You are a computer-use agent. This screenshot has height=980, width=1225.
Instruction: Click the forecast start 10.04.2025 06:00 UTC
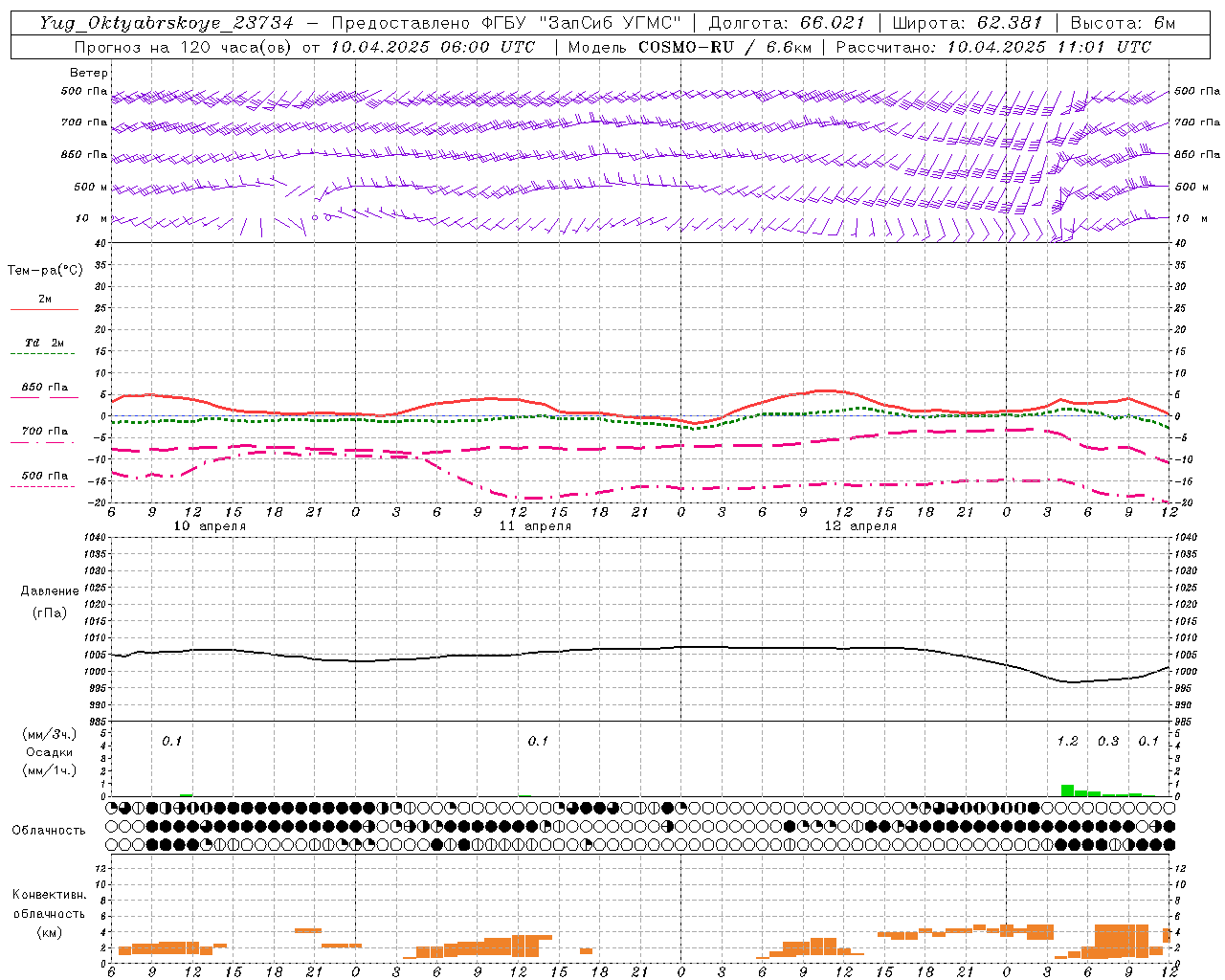tap(433, 47)
